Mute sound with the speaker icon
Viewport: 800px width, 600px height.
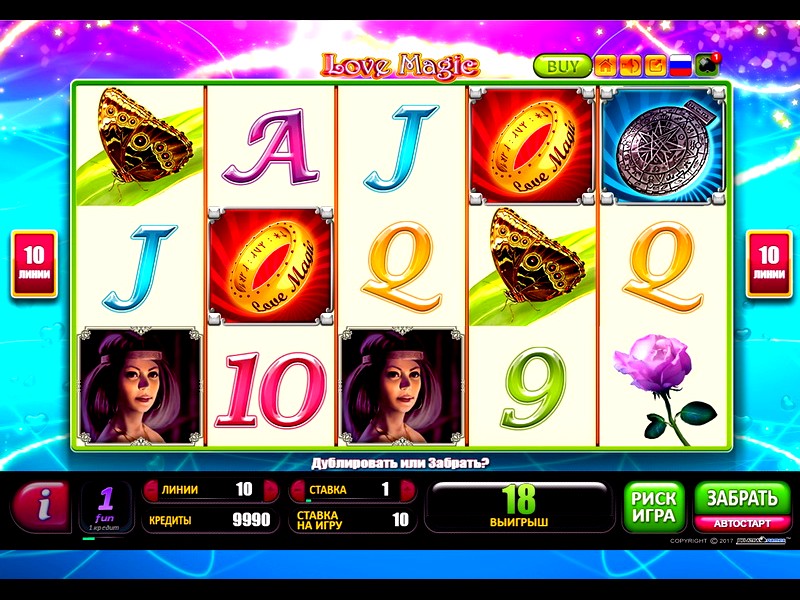point(630,66)
